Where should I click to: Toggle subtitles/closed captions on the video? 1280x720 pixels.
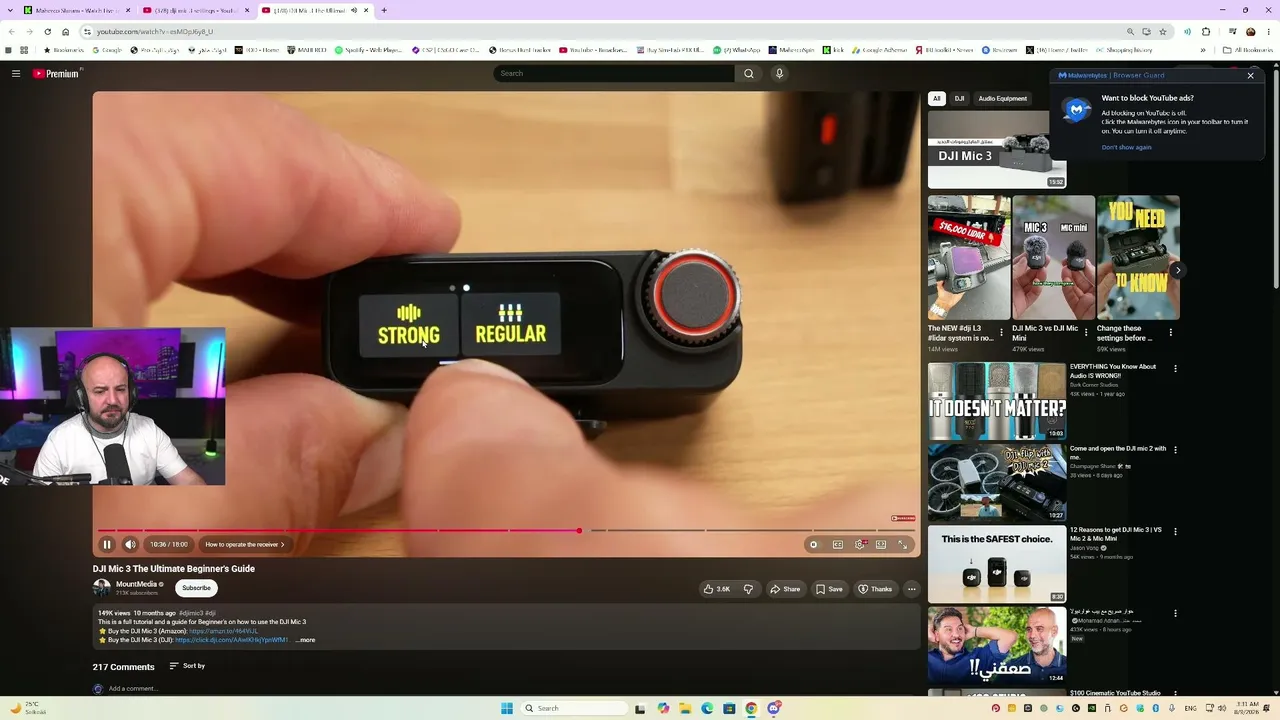[x=838, y=545]
